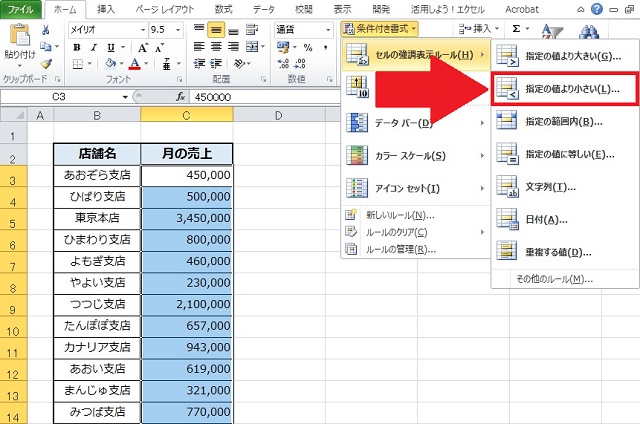Switch to the ページ レイアウト tab
This screenshot has width=640, height=424.
coord(165,9)
